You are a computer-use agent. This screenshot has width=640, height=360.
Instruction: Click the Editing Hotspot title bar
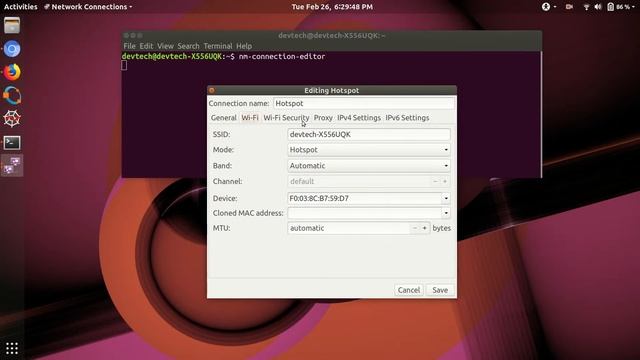pyautogui.click(x=332, y=90)
